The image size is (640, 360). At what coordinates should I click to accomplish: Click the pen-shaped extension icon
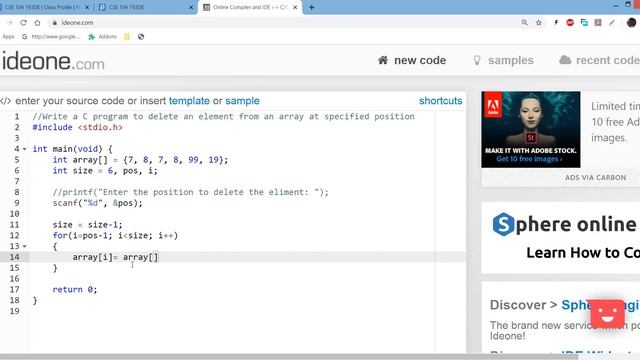[x=612, y=23]
